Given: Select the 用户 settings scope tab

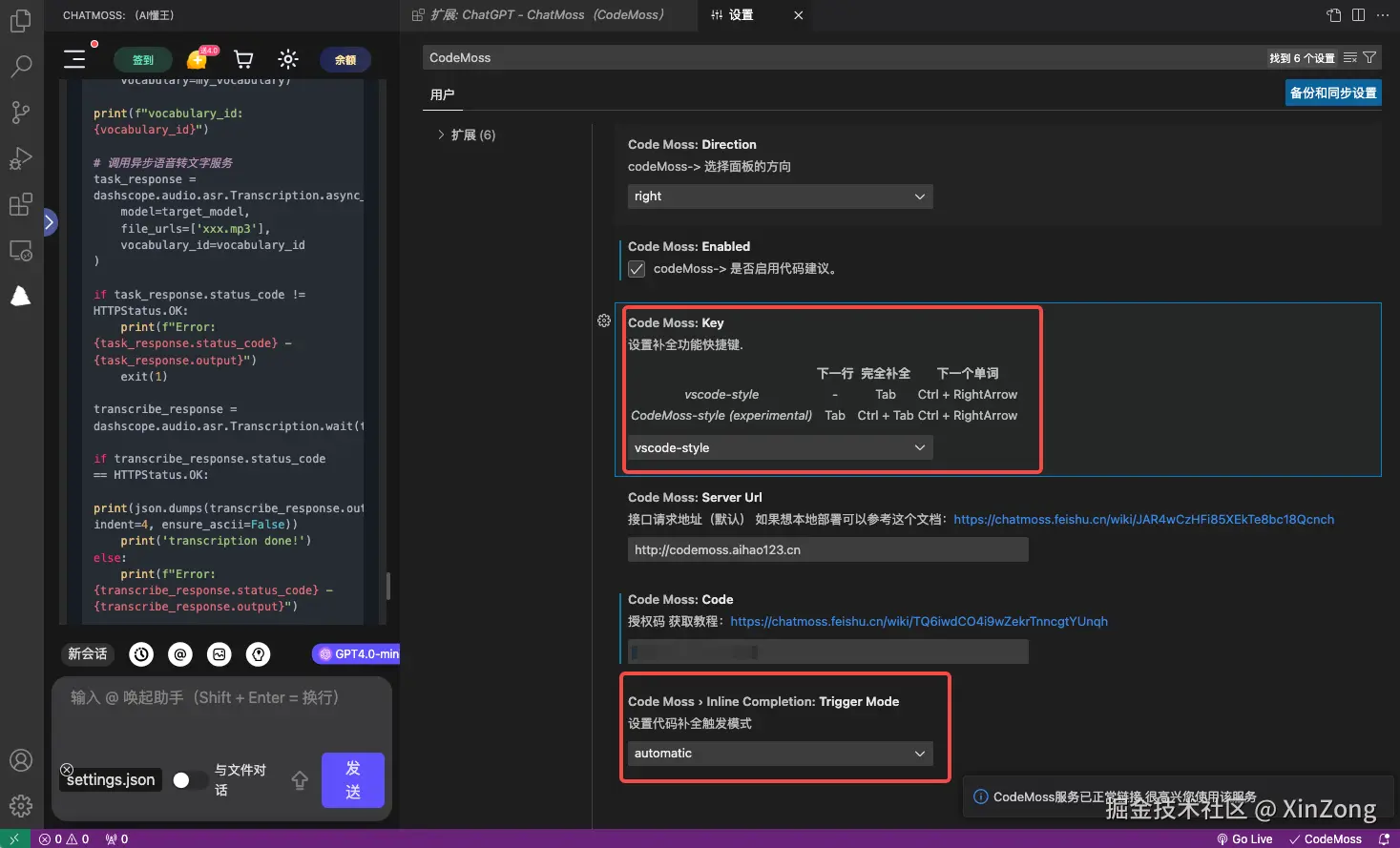Looking at the screenshot, I should tap(442, 94).
